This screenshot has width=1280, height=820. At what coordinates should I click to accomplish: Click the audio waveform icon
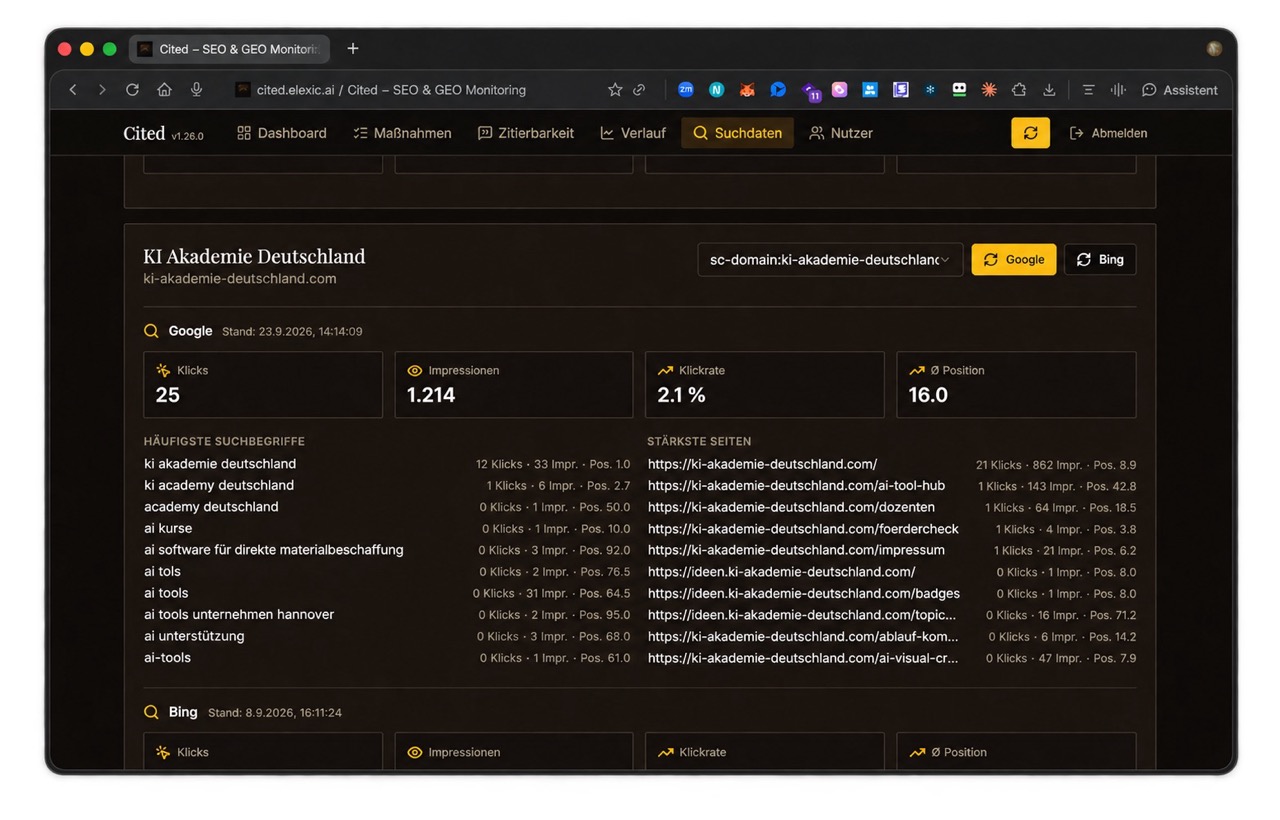click(x=1118, y=90)
